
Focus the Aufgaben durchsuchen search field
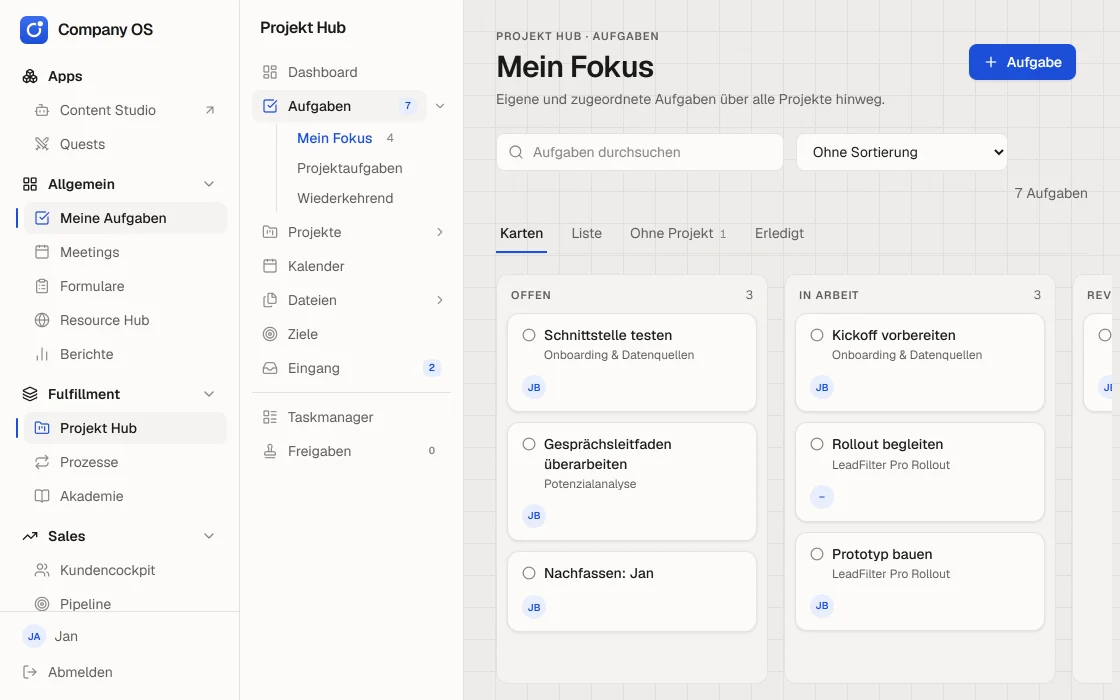click(640, 152)
